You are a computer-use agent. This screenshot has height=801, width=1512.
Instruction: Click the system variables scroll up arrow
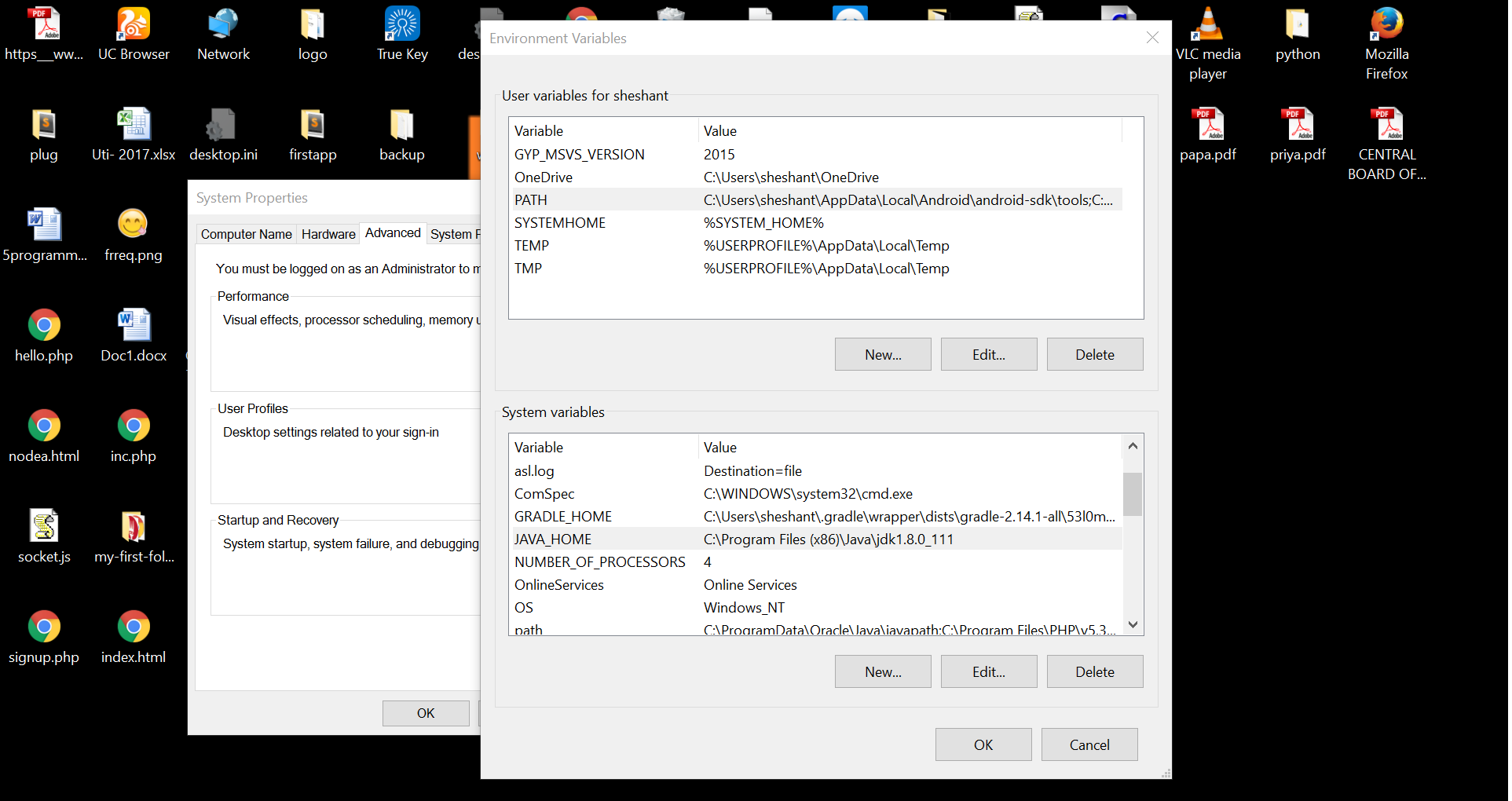pos(1133,446)
